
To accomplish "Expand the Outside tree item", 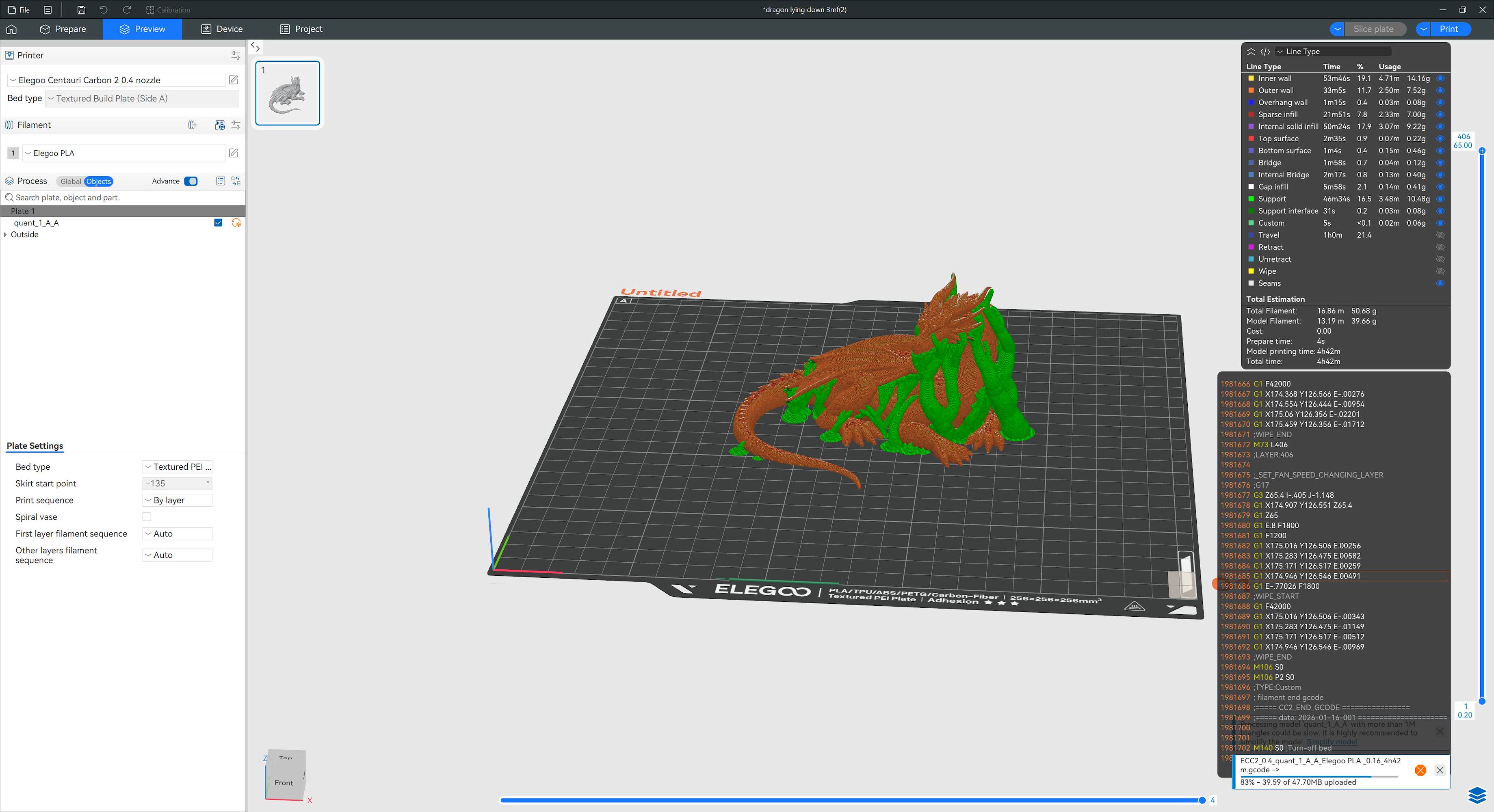I will pos(6,235).
